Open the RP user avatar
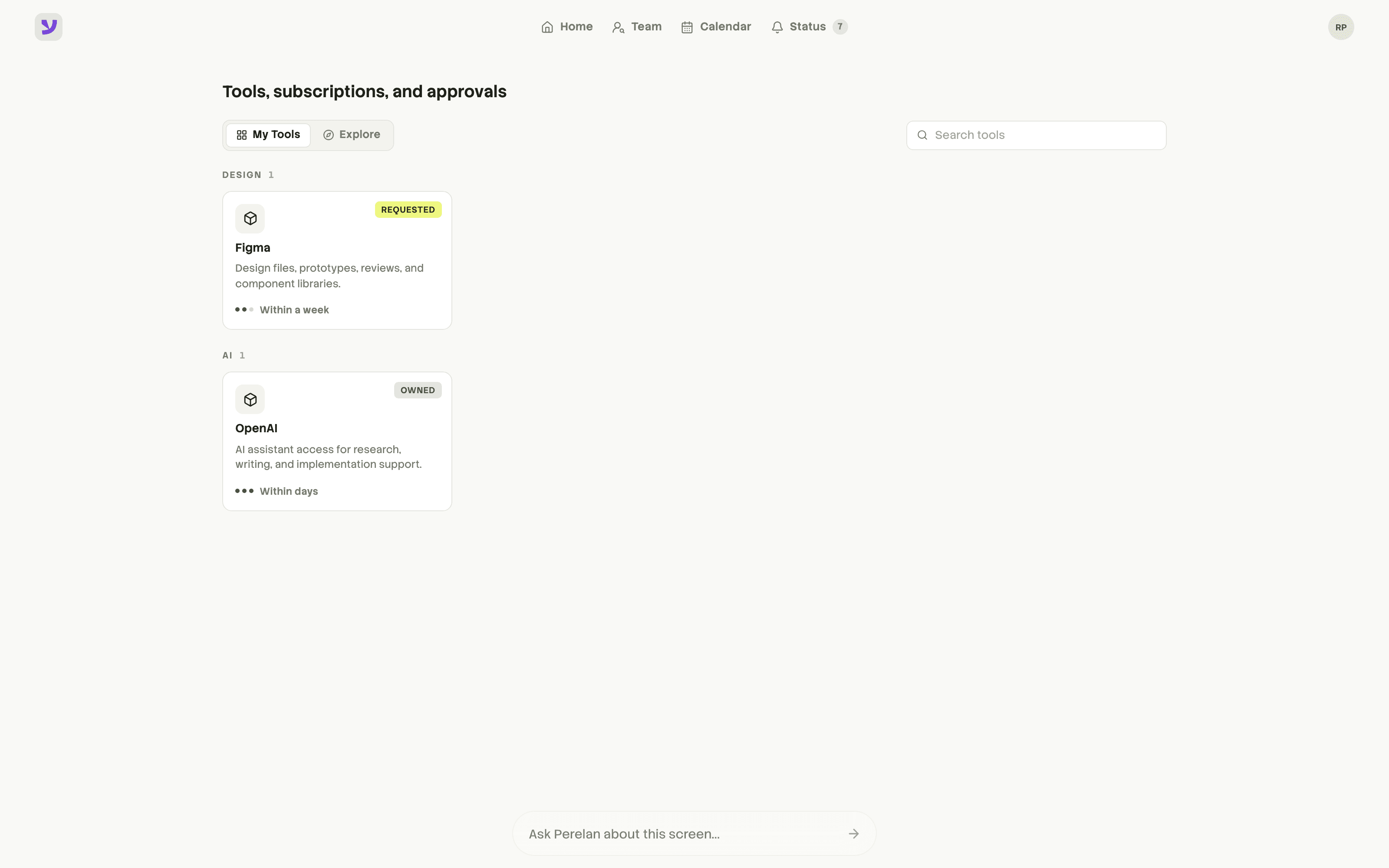 [1341, 27]
